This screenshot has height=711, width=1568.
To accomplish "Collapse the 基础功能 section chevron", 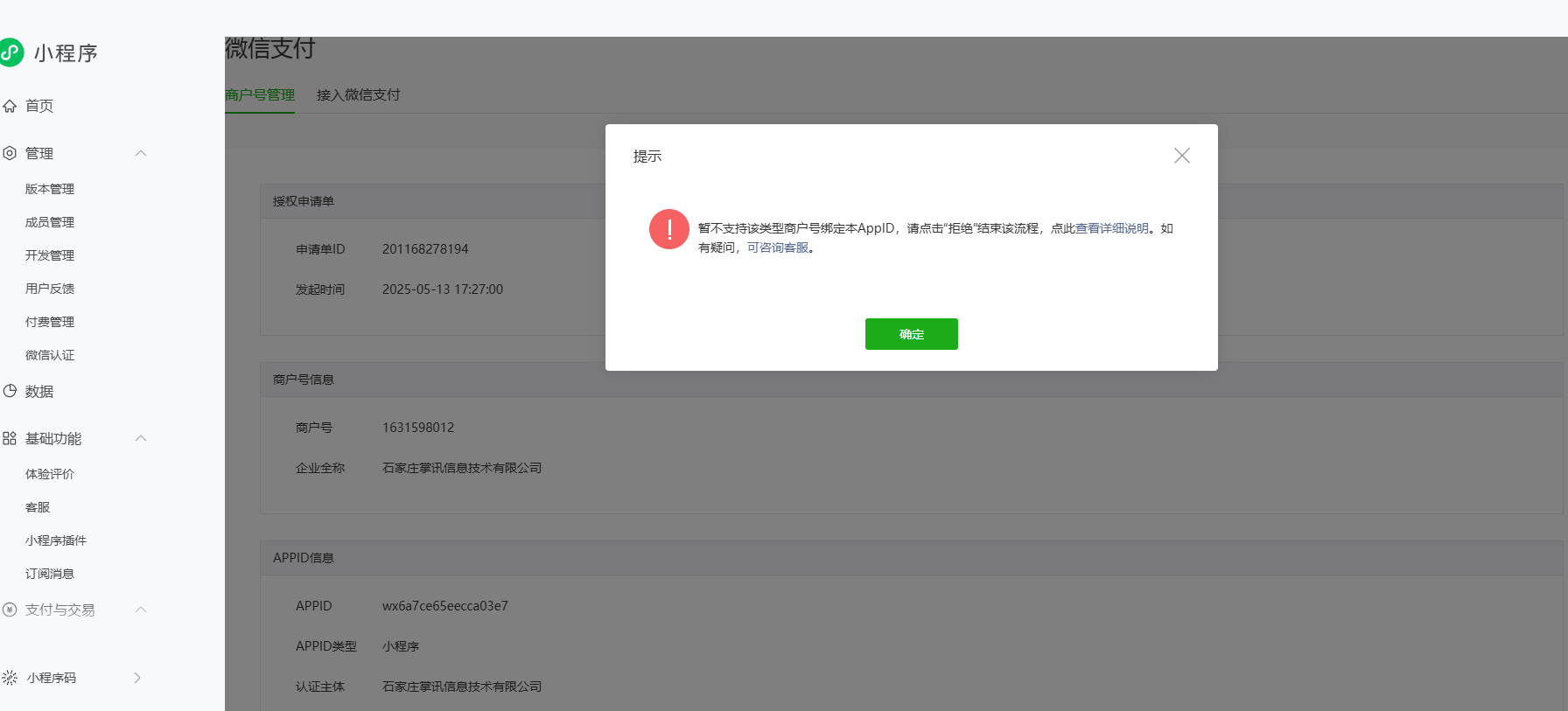I will tap(141, 438).
